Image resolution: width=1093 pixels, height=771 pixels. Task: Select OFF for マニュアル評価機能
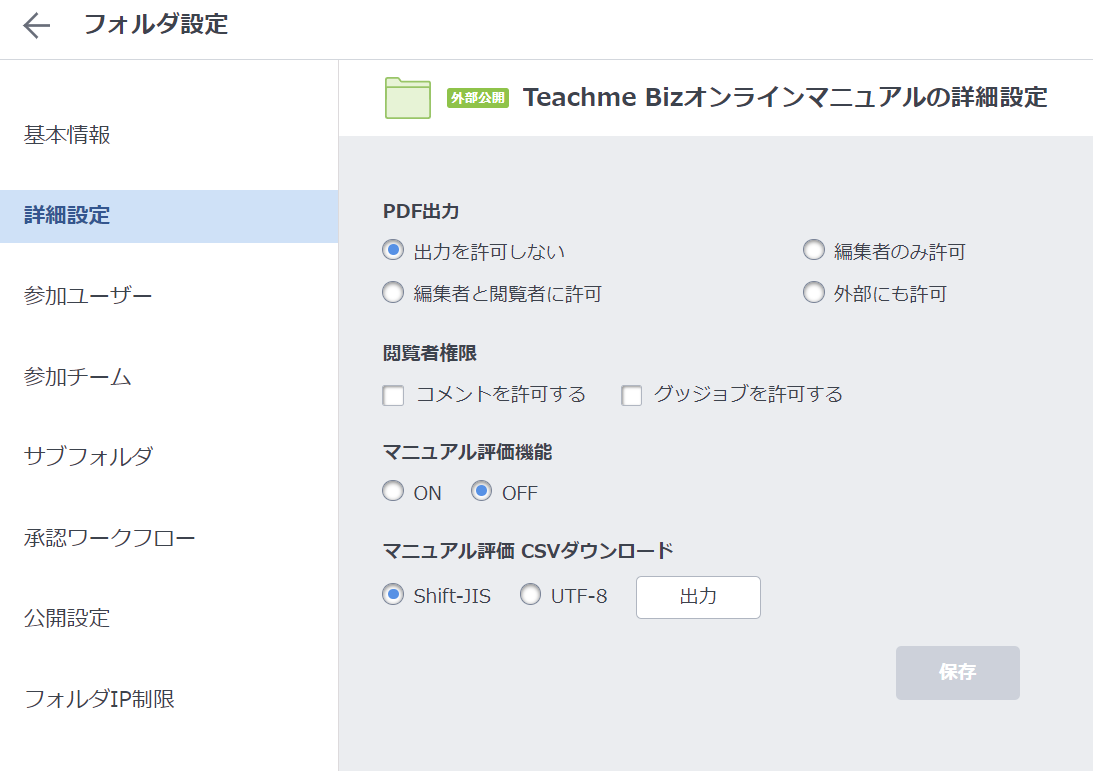coord(482,492)
